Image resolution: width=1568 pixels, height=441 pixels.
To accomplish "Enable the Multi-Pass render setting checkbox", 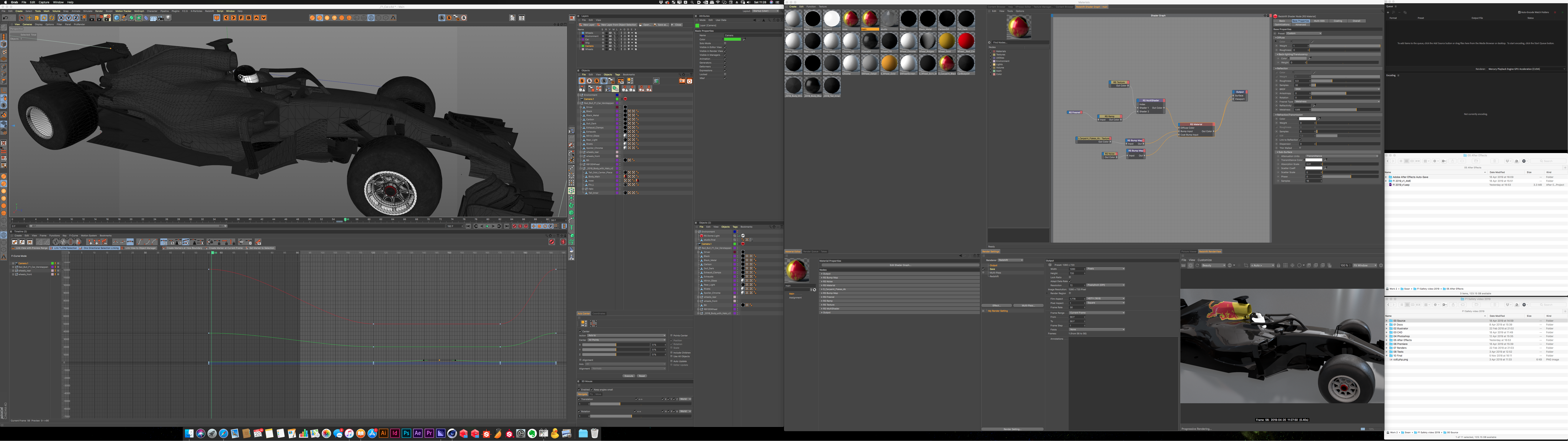I will point(984,272).
